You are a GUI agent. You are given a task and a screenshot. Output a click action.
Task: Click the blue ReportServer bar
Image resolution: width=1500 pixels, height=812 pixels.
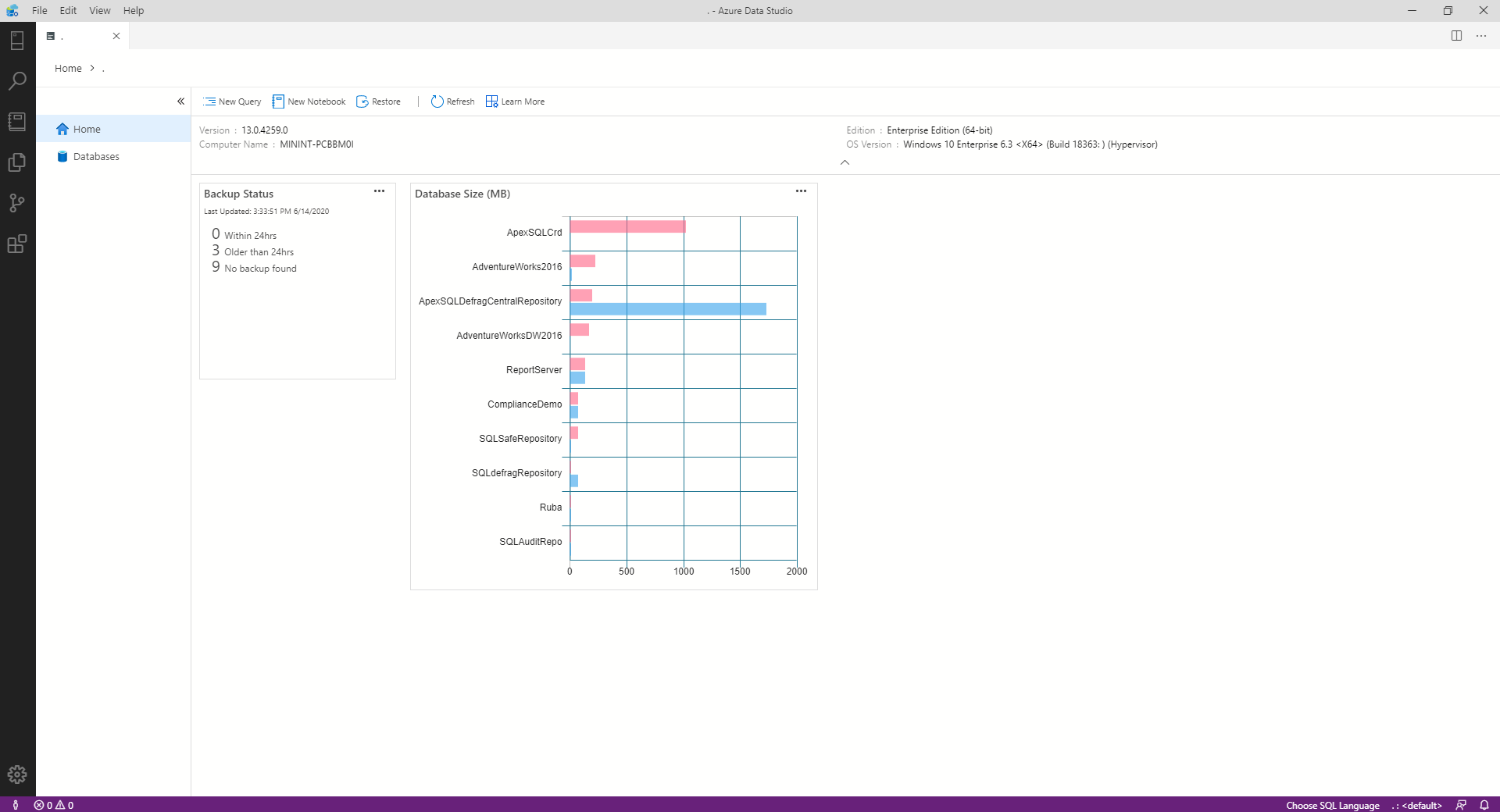tap(577, 378)
